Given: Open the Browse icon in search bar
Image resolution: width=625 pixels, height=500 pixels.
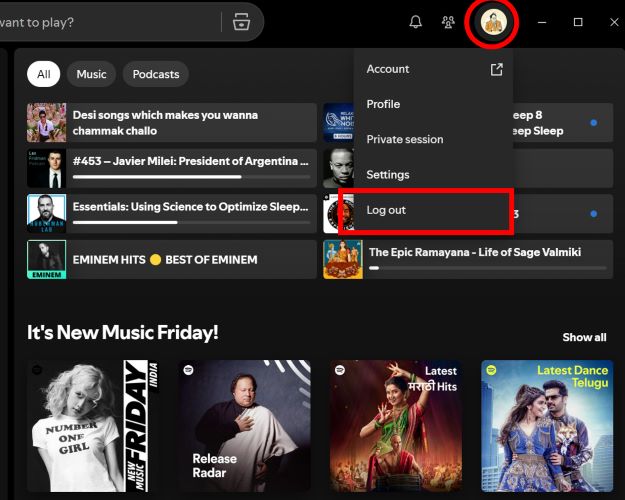Looking at the screenshot, I should tap(241, 22).
